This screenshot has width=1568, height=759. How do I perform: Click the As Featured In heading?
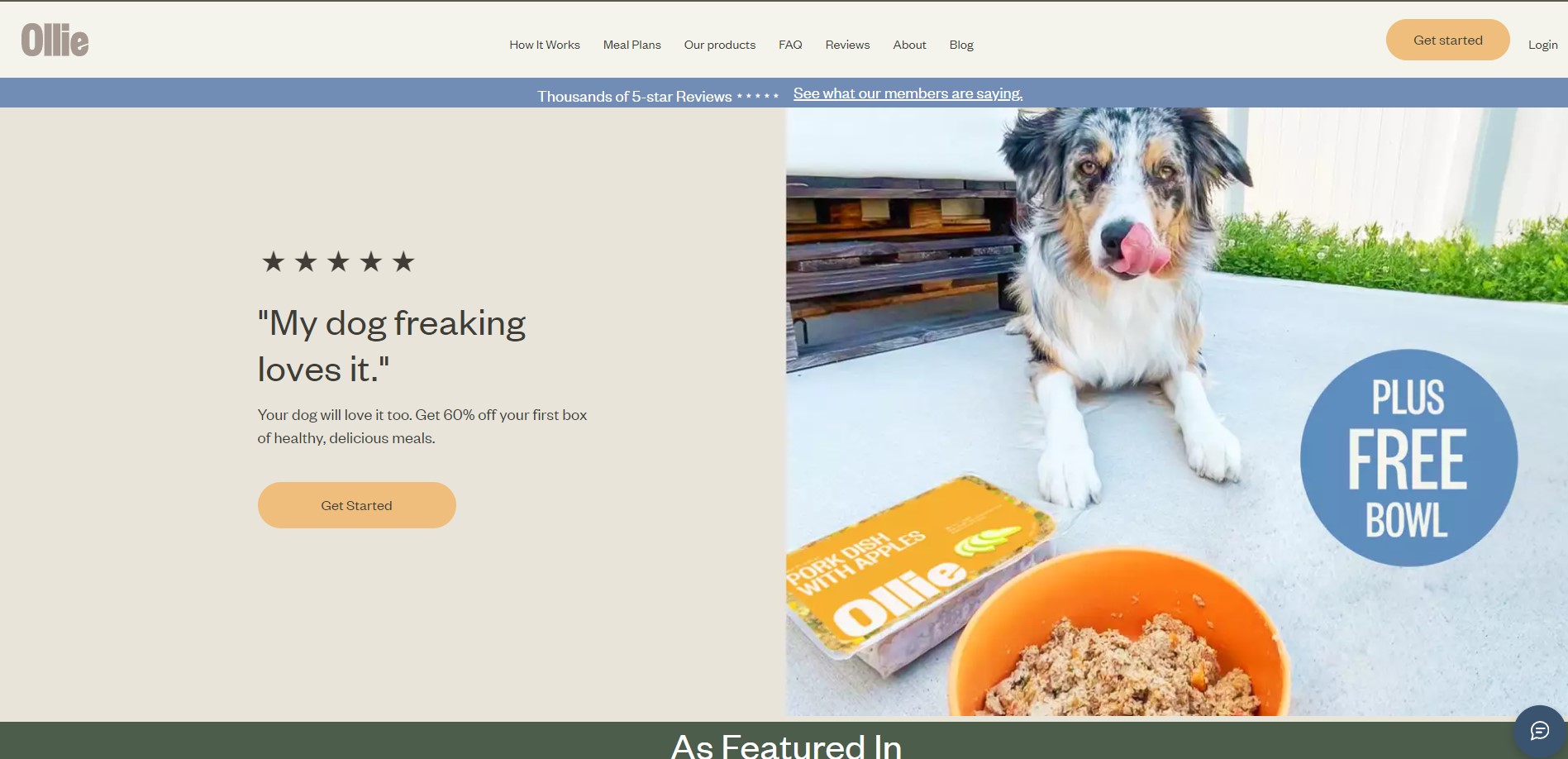pos(786,747)
